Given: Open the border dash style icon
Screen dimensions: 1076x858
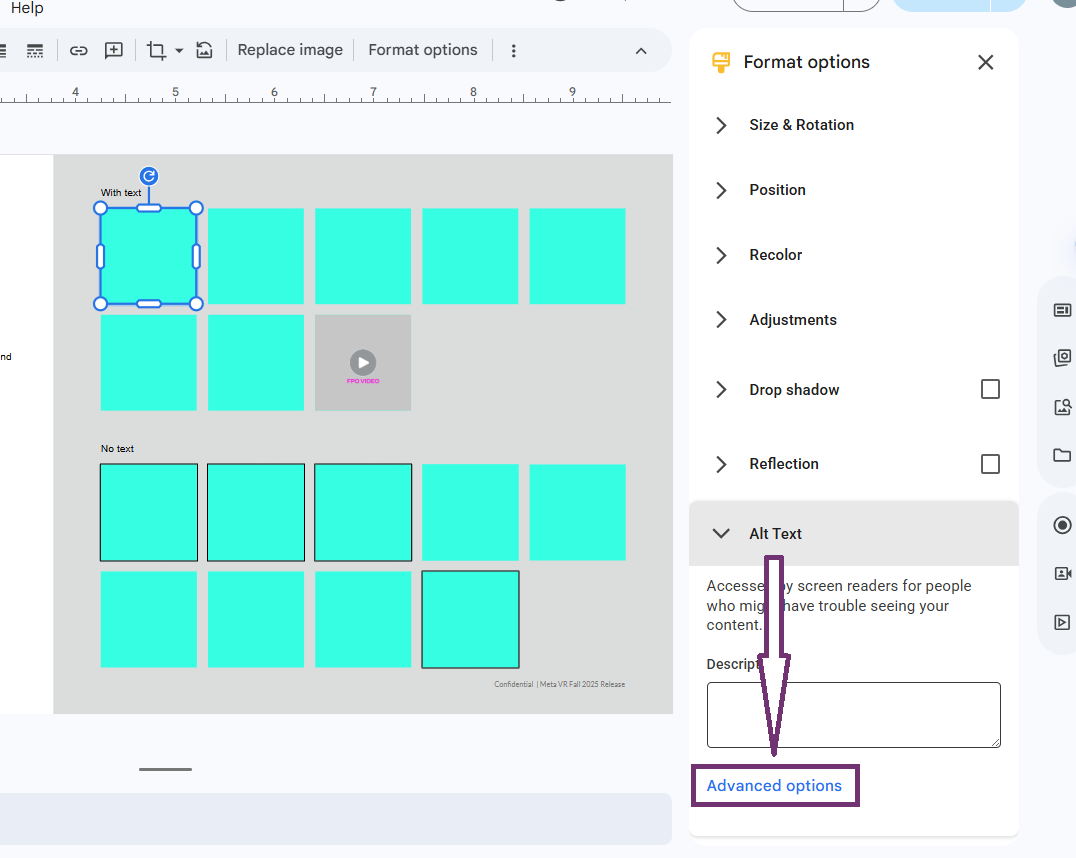Looking at the screenshot, I should [x=35, y=50].
